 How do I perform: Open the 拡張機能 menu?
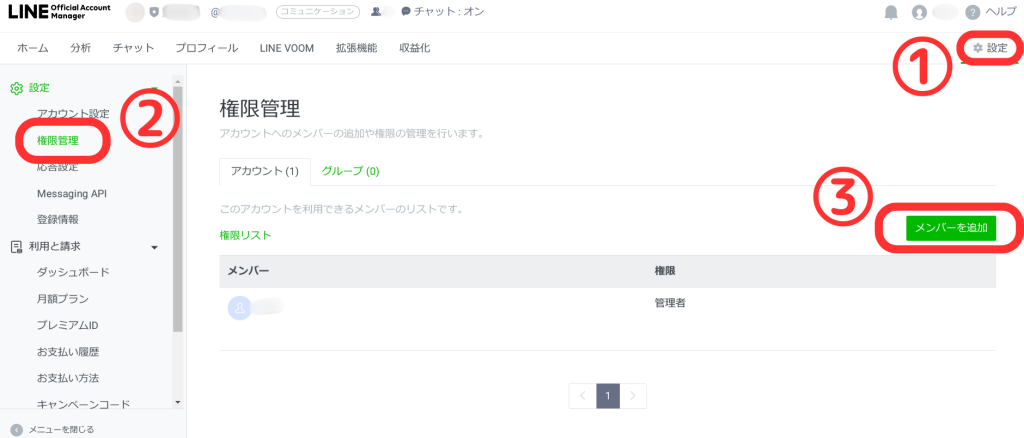357,48
